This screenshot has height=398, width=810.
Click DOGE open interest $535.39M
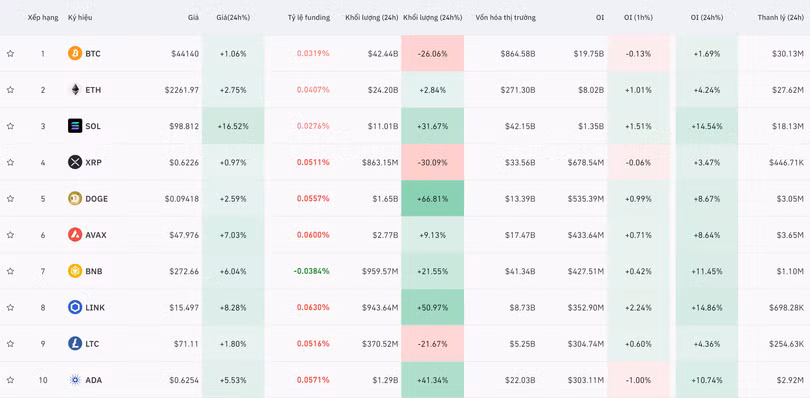click(586, 198)
